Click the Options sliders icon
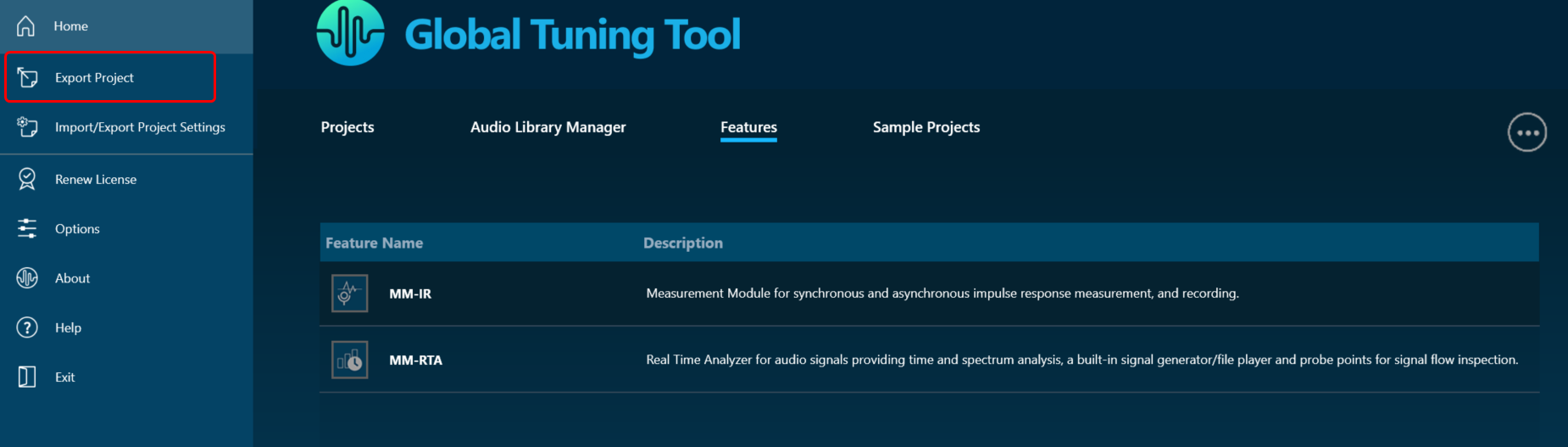 [x=27, y=228]
